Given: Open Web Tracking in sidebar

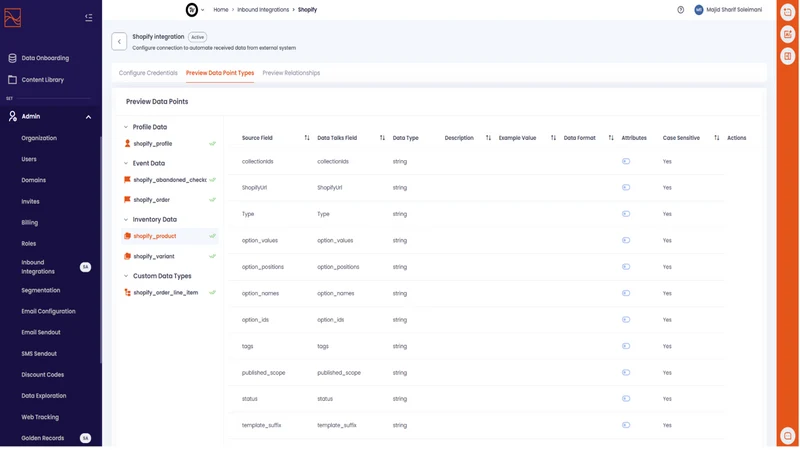Looking at the screenshot, I should click(40, 417).
